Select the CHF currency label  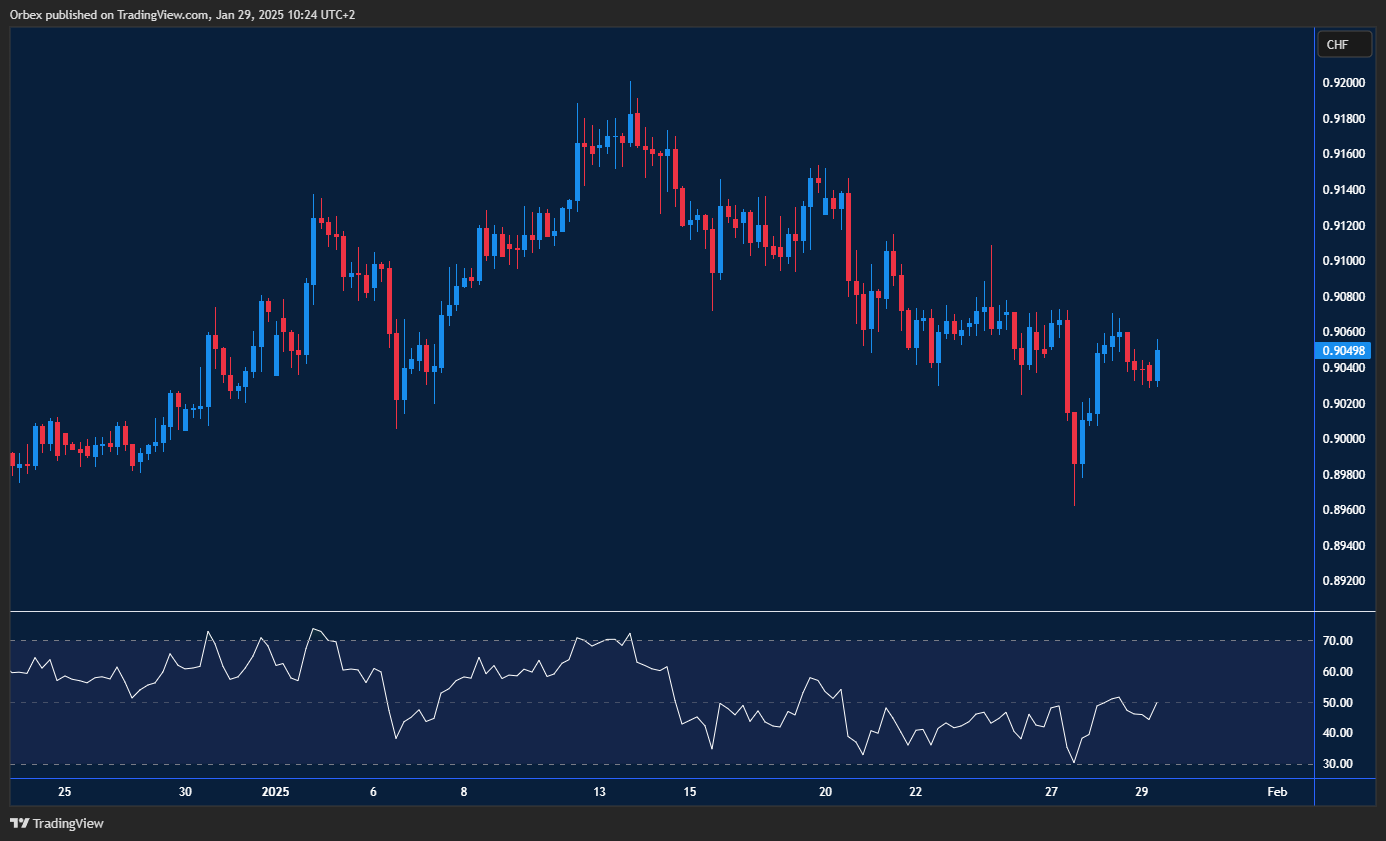coord(1344,44)
